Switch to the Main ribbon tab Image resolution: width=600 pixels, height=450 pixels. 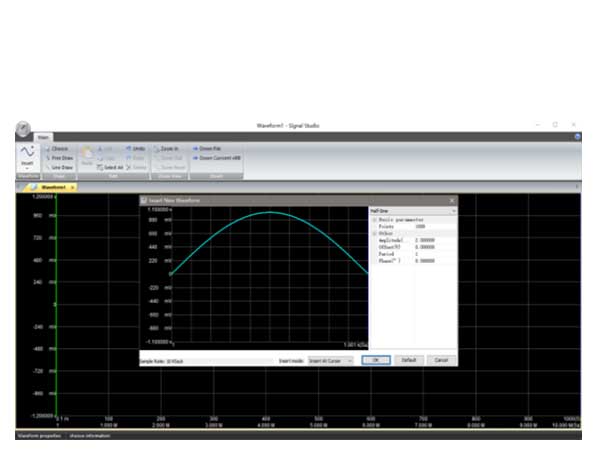44,136
